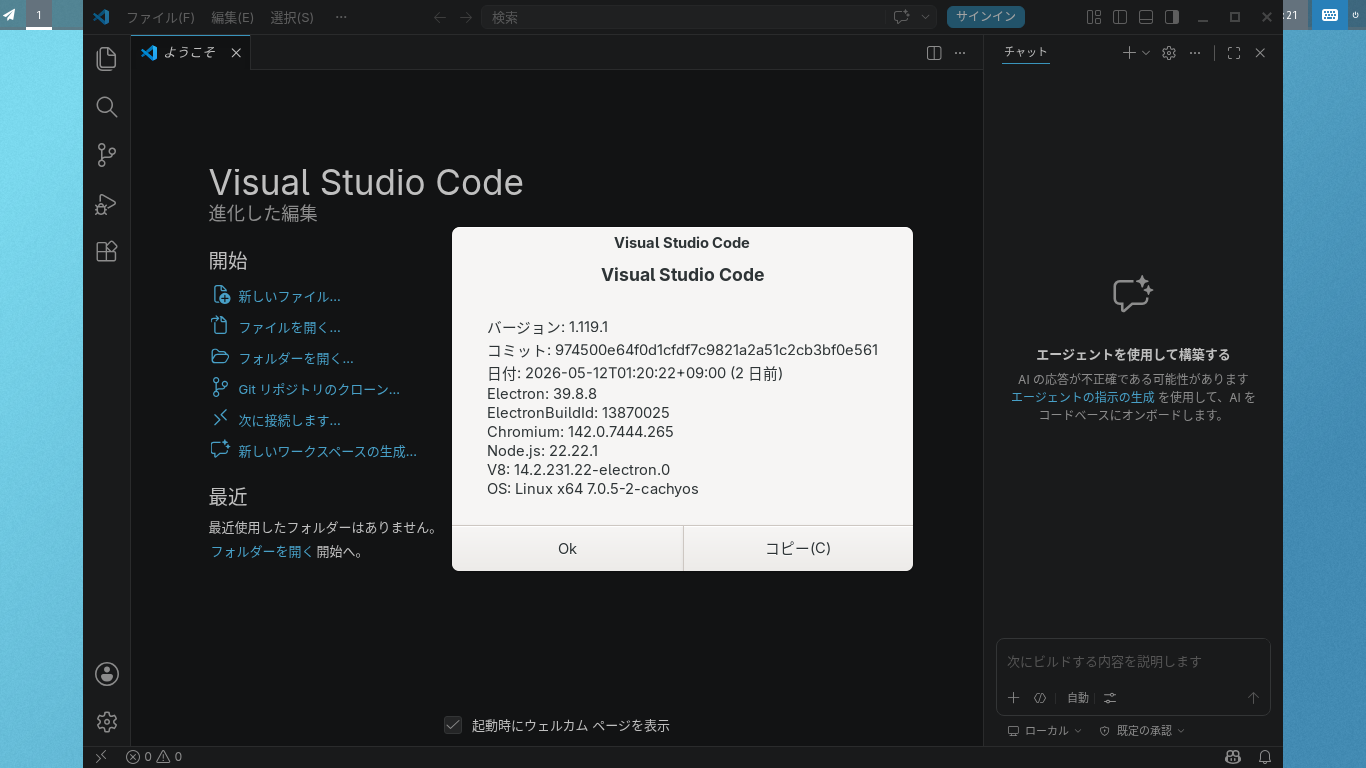This screenshot has width=1366, height=768.
Task: Open editor more actions ellipsis
Action: (960, 53)
